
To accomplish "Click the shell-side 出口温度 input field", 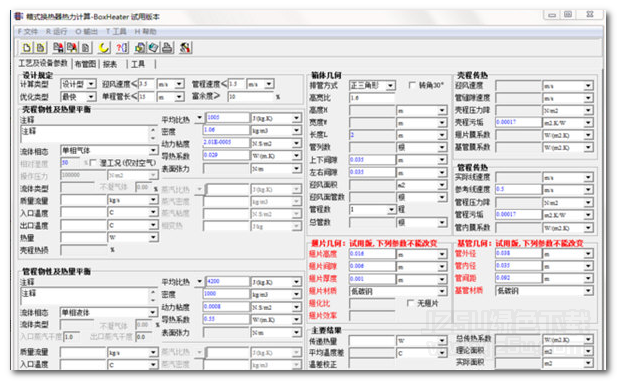I will (83, 225).
